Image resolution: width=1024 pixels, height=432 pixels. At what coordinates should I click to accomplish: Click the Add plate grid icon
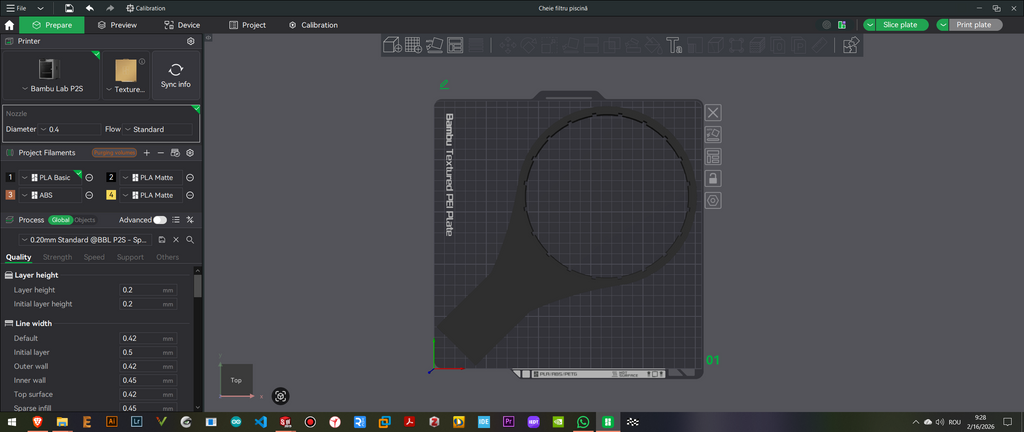[x=413, y=45]
